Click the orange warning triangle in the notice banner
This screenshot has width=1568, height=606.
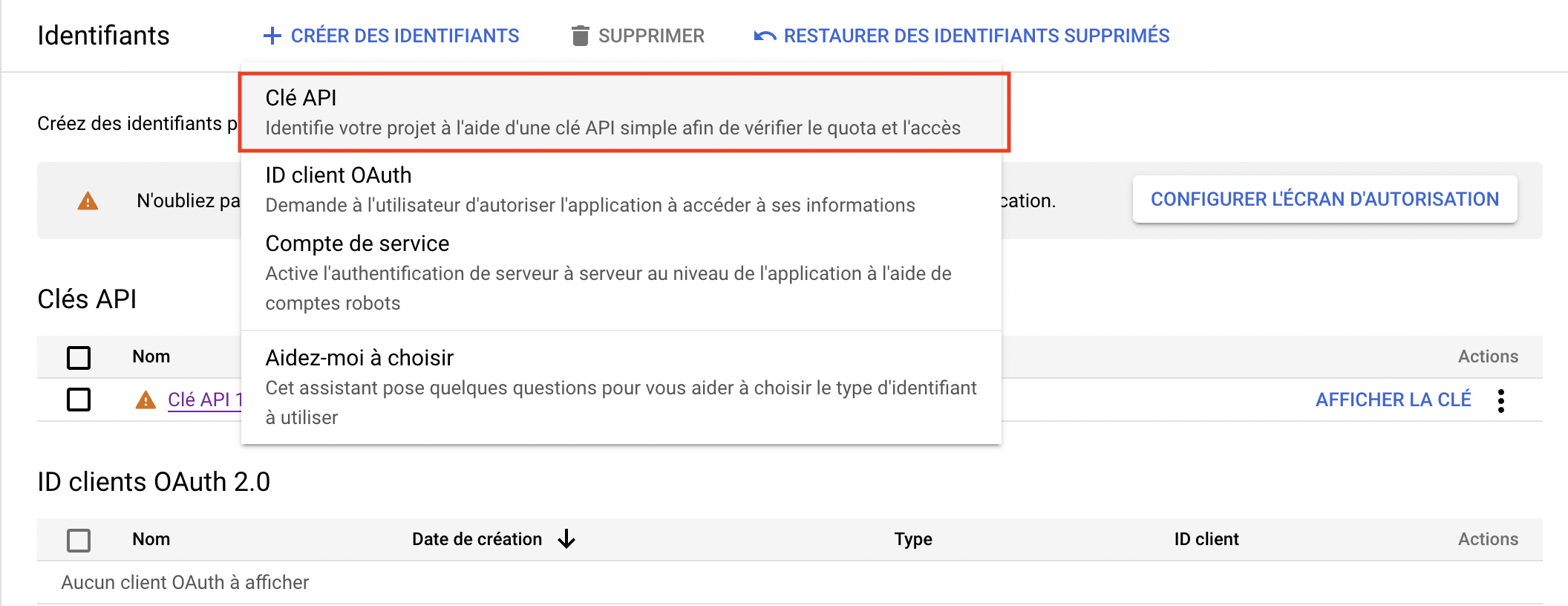pos(88,201)
